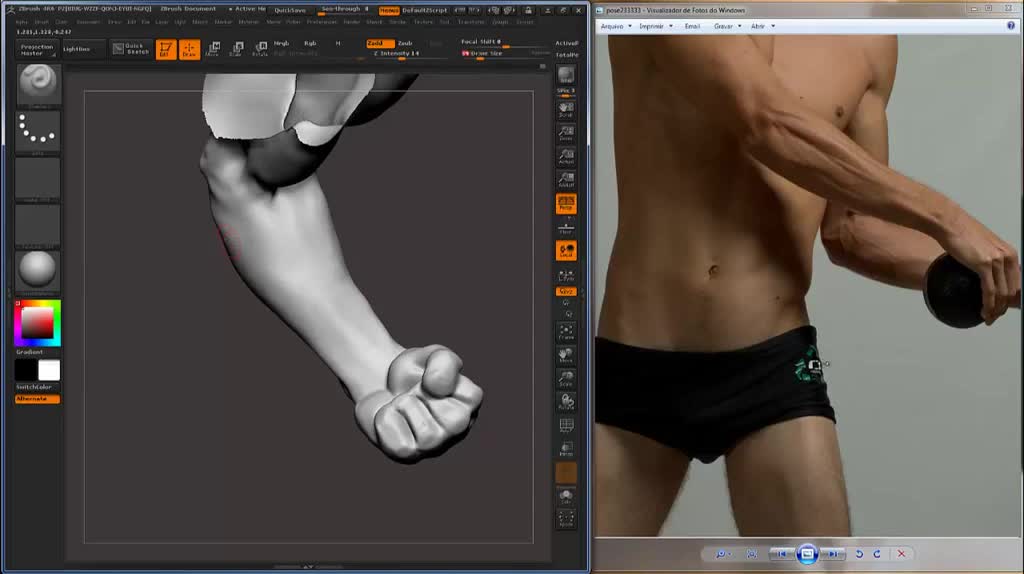Click the Move view icon in right shelf
Image resolution: width=1024 pixels, height=574 pixels.
pyautogui.click(x=566, y=356)
